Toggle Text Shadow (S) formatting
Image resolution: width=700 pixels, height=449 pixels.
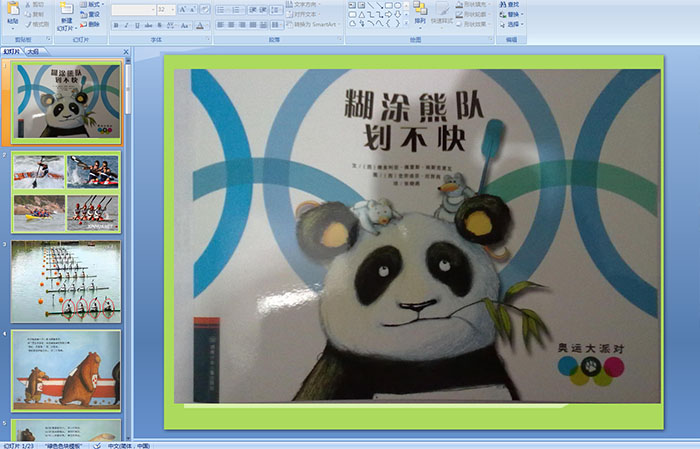point(159,25)
